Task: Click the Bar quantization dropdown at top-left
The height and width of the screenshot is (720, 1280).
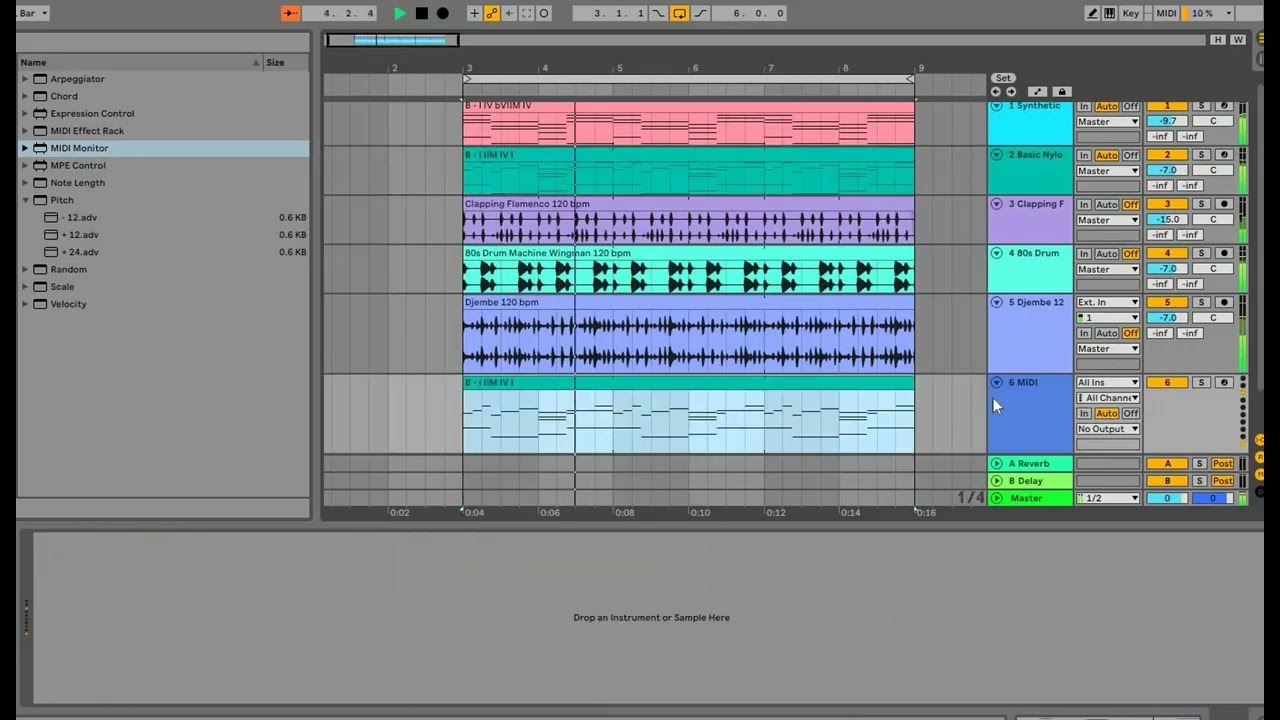Action: coord(33,13)
